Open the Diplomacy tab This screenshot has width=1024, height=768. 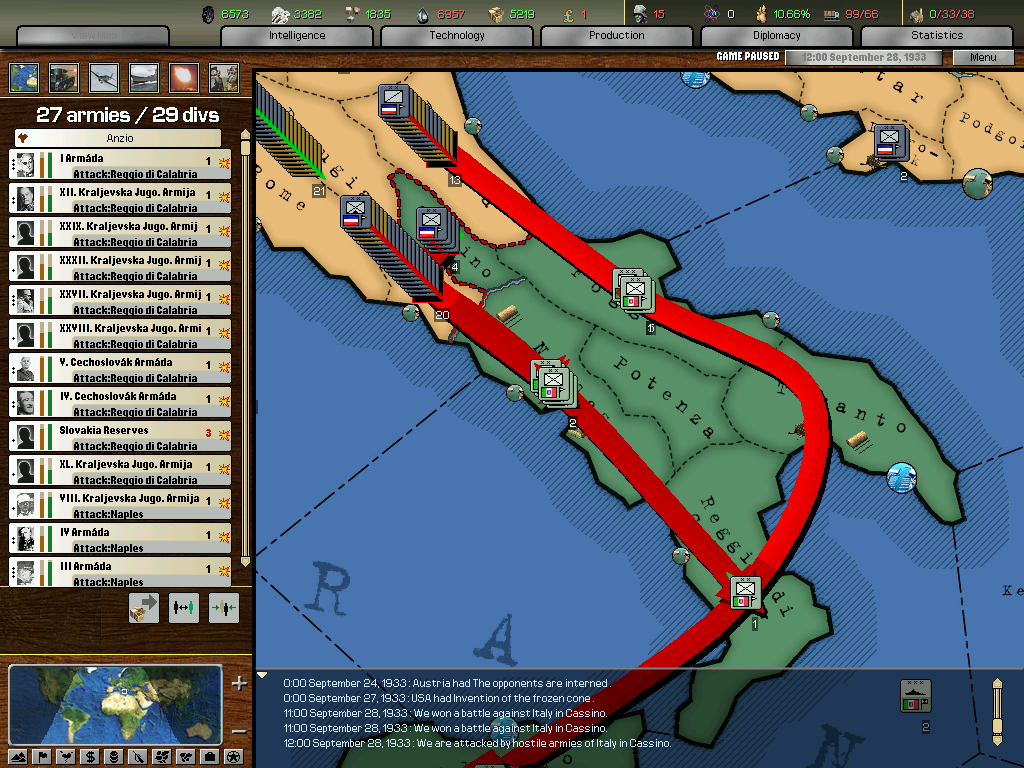coord(776,35)
